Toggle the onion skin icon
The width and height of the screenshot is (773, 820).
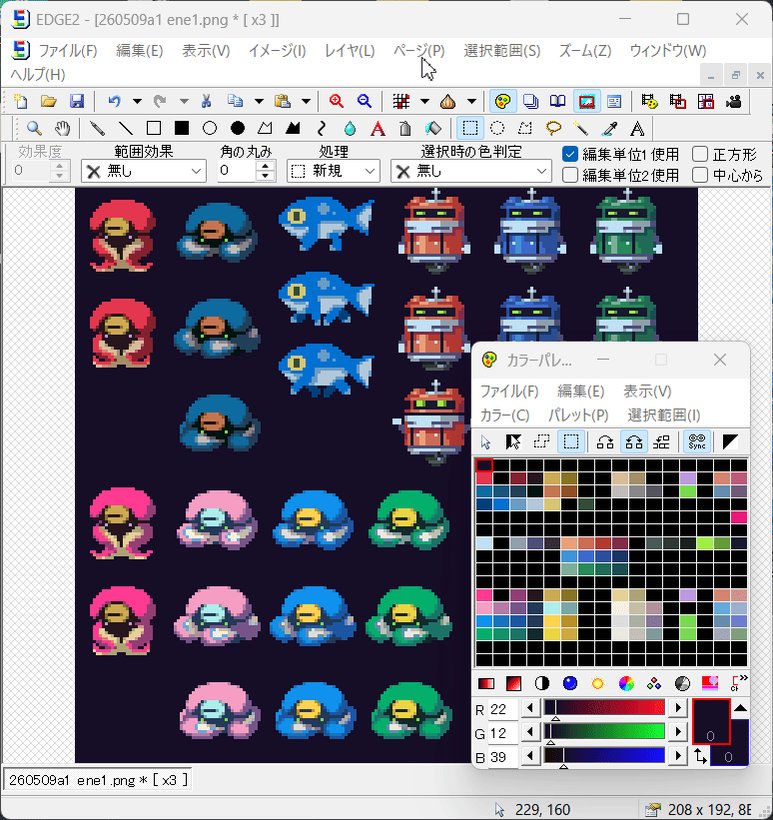point(448,101)
